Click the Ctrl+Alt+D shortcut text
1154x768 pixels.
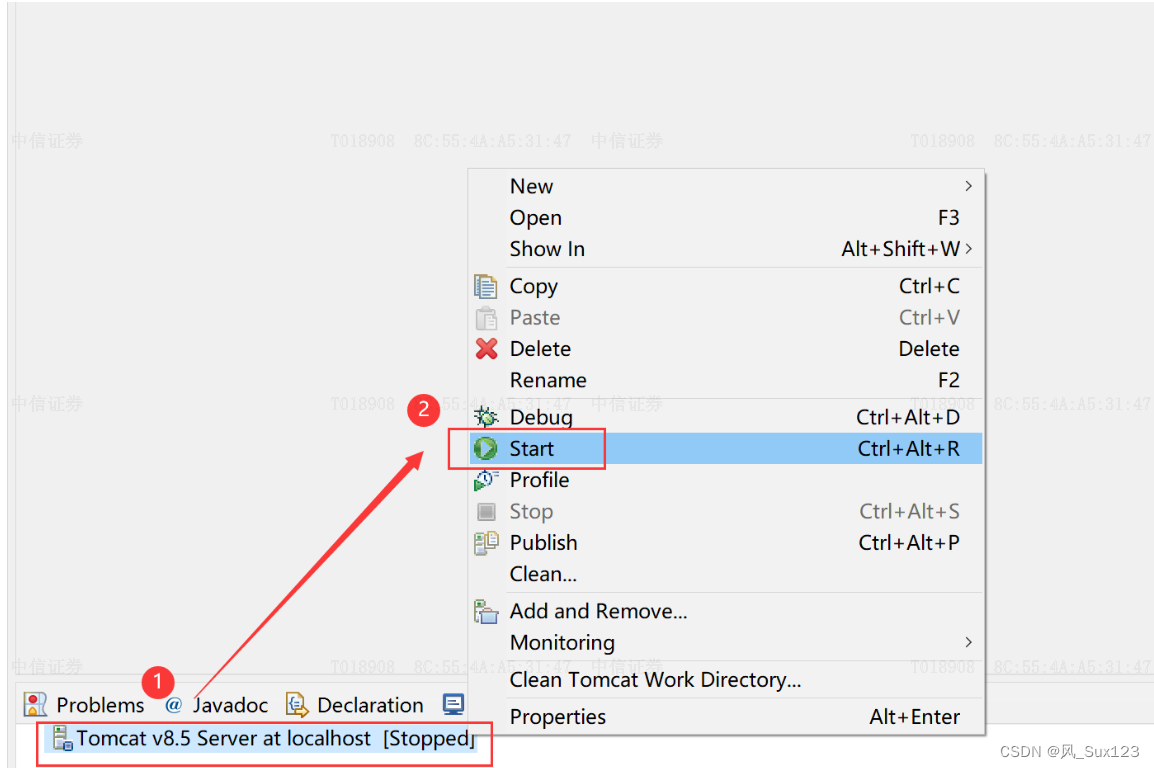(x=907, y=417)
